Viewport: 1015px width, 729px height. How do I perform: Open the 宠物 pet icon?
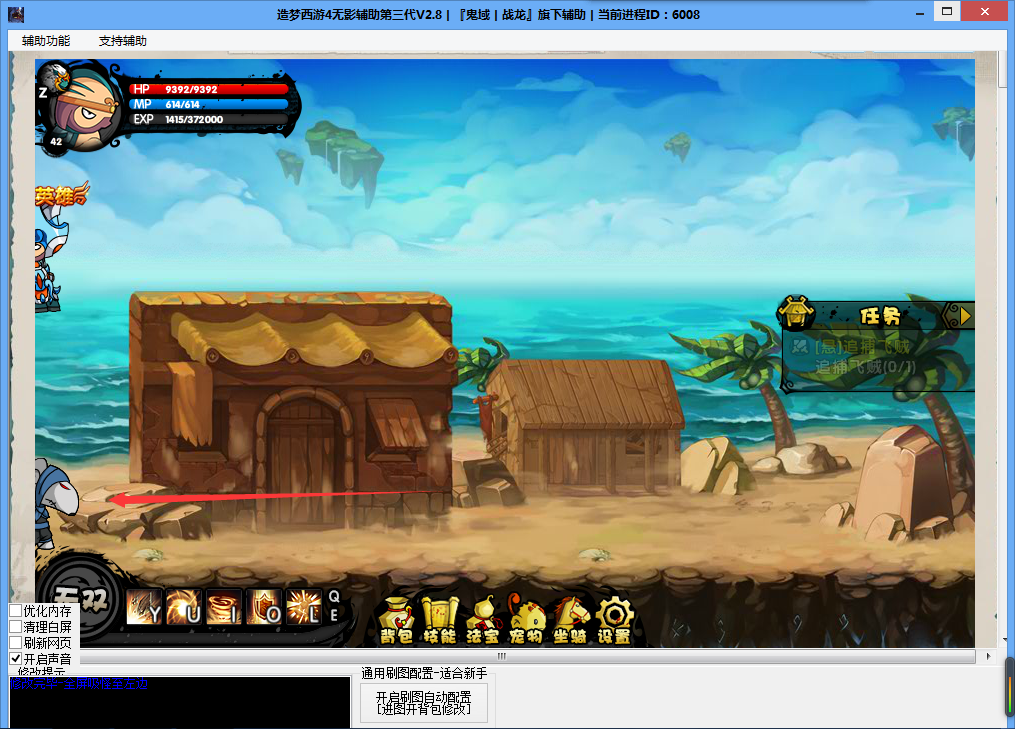pos(526,620)
